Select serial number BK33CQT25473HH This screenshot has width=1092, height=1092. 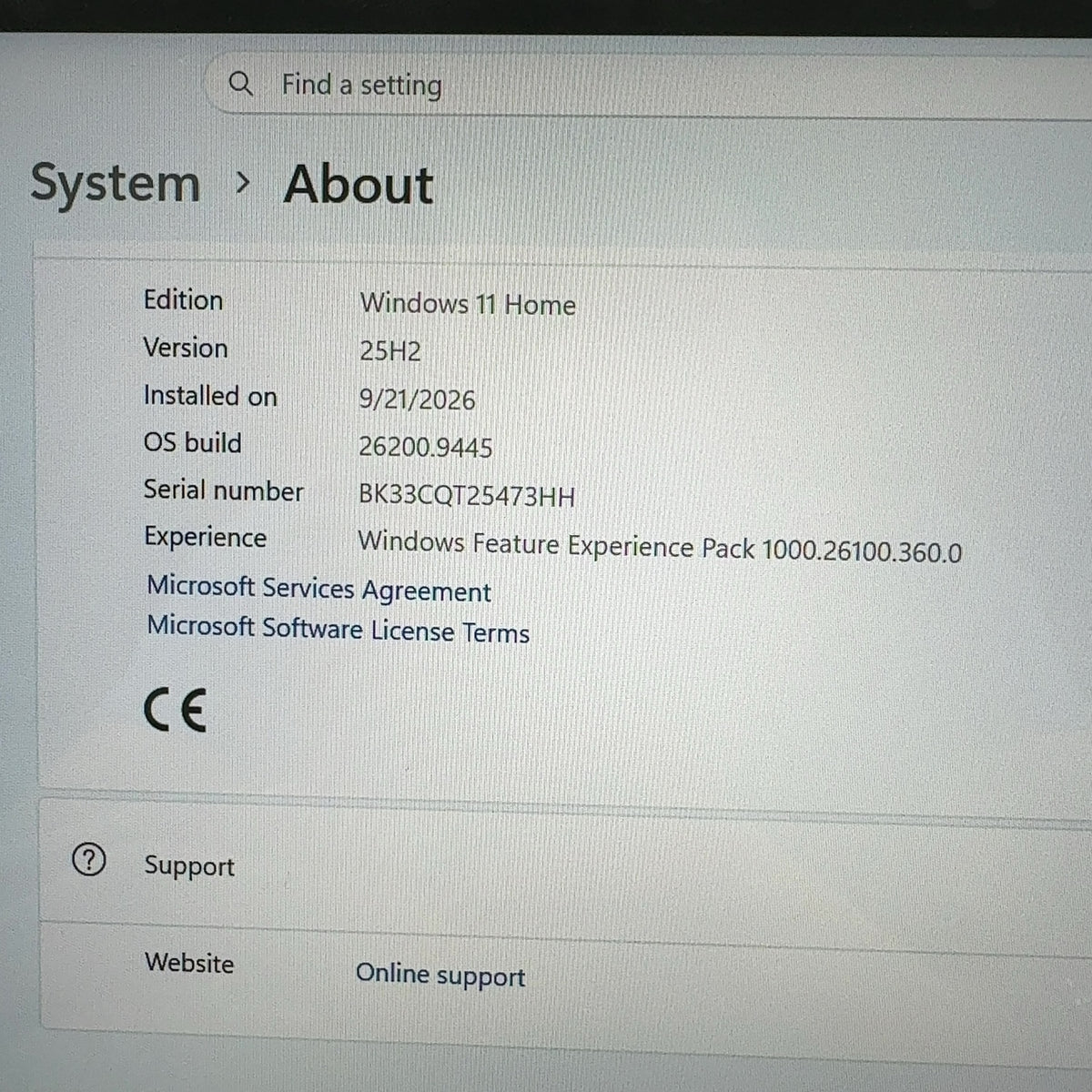467,496
